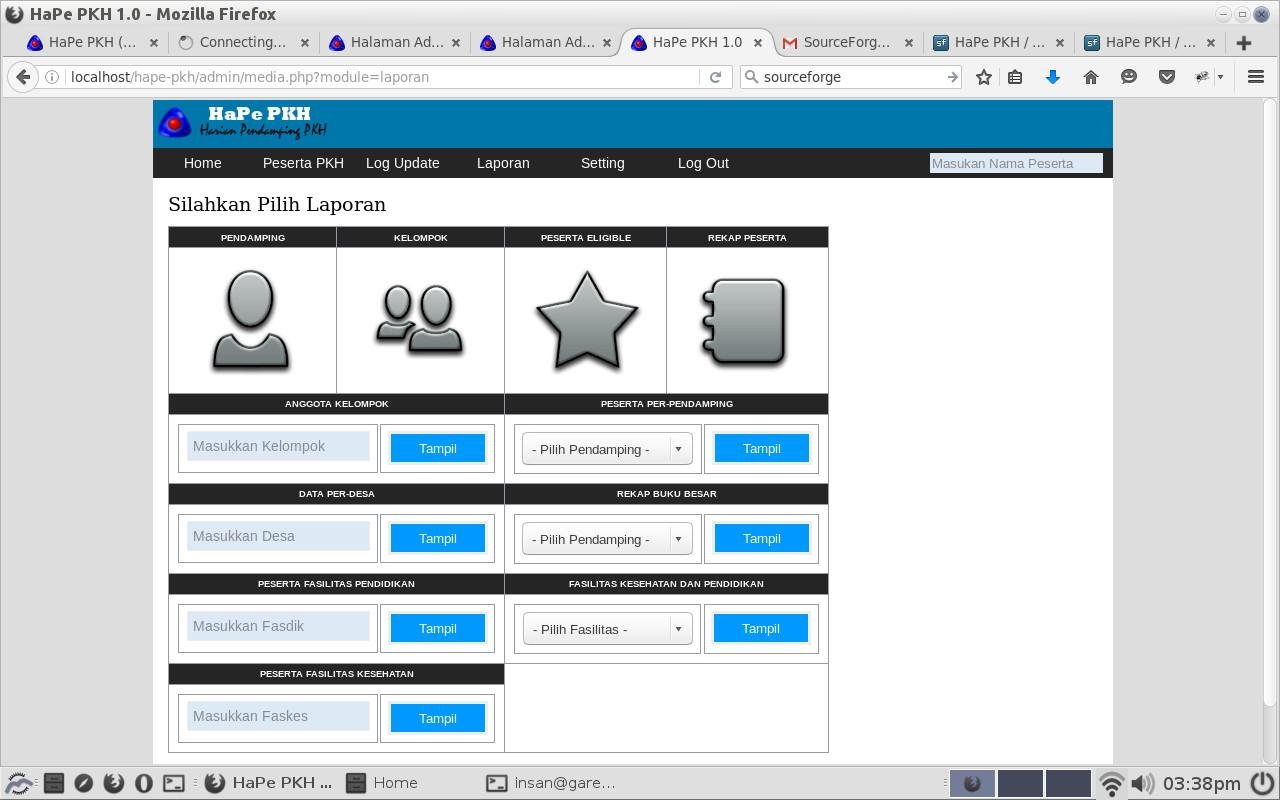The height and width of the screenshot is (800, 1280).
Task: Bookmark this page with the star icon
Action: pyautogui.click(x=981, y=76)
